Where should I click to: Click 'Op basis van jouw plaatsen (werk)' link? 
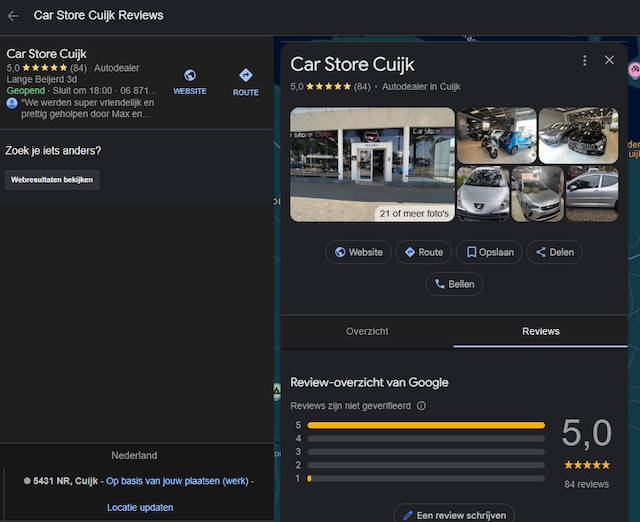(177, 481)
